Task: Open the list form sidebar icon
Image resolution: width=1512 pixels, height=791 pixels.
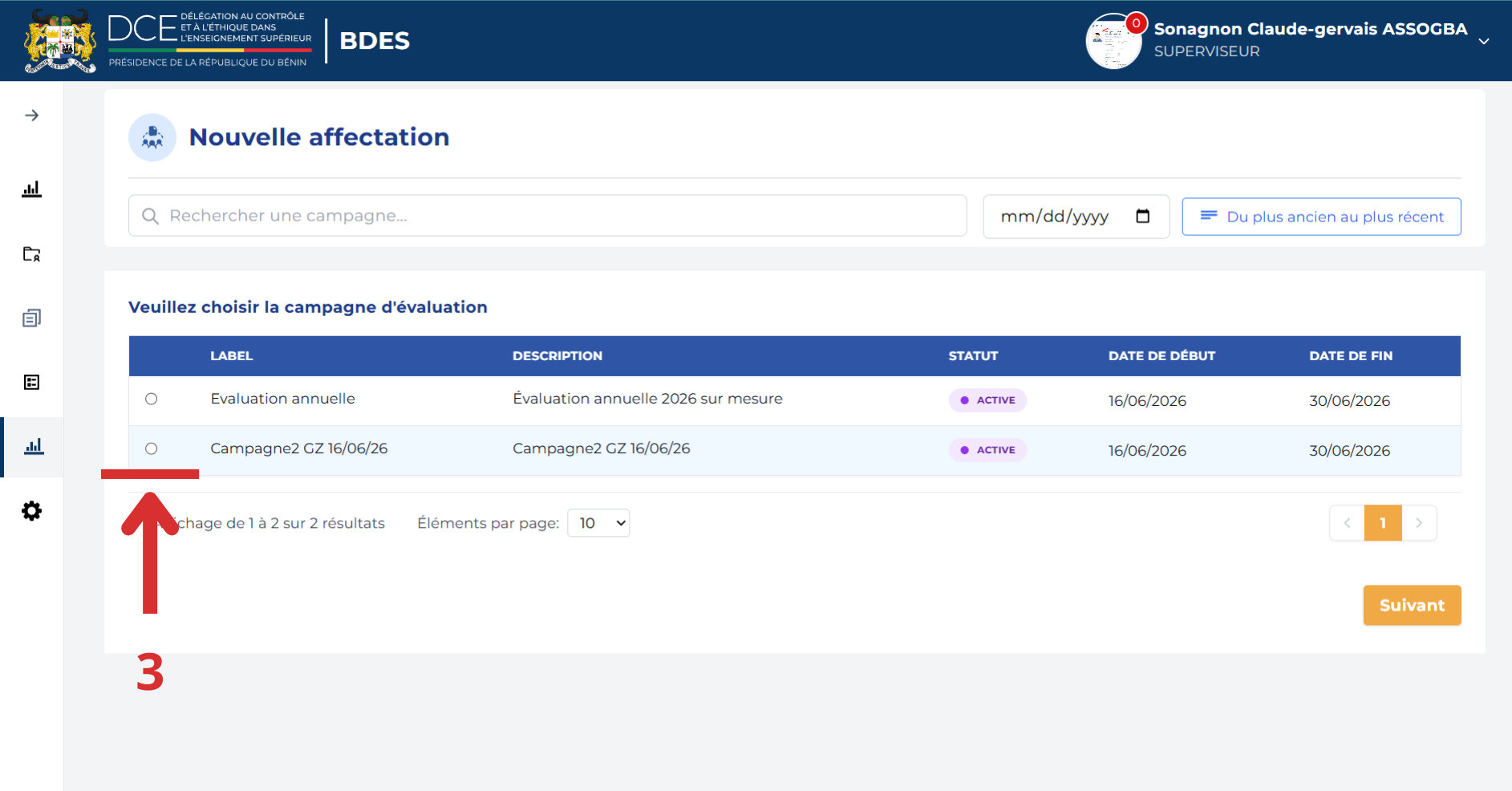Action: (x=31, y=382)
